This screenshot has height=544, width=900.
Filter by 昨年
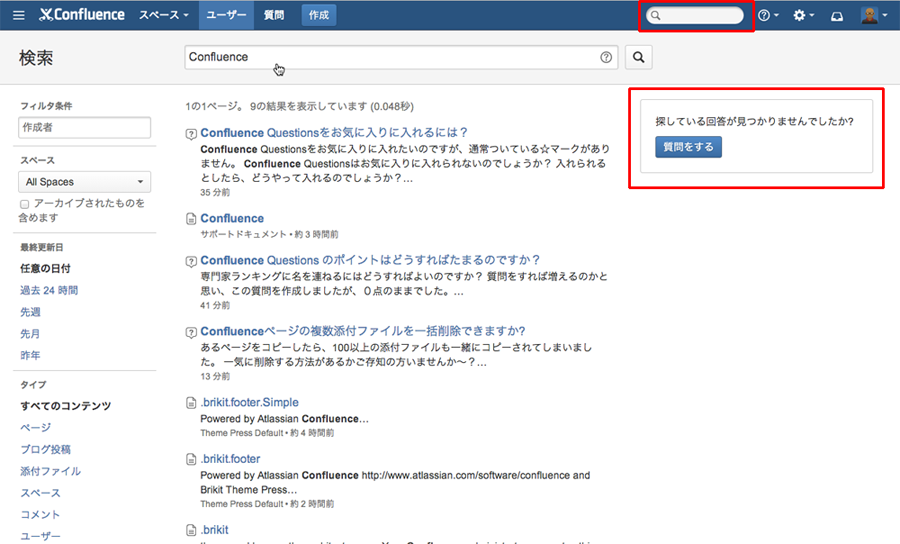[x=30, y=355]
